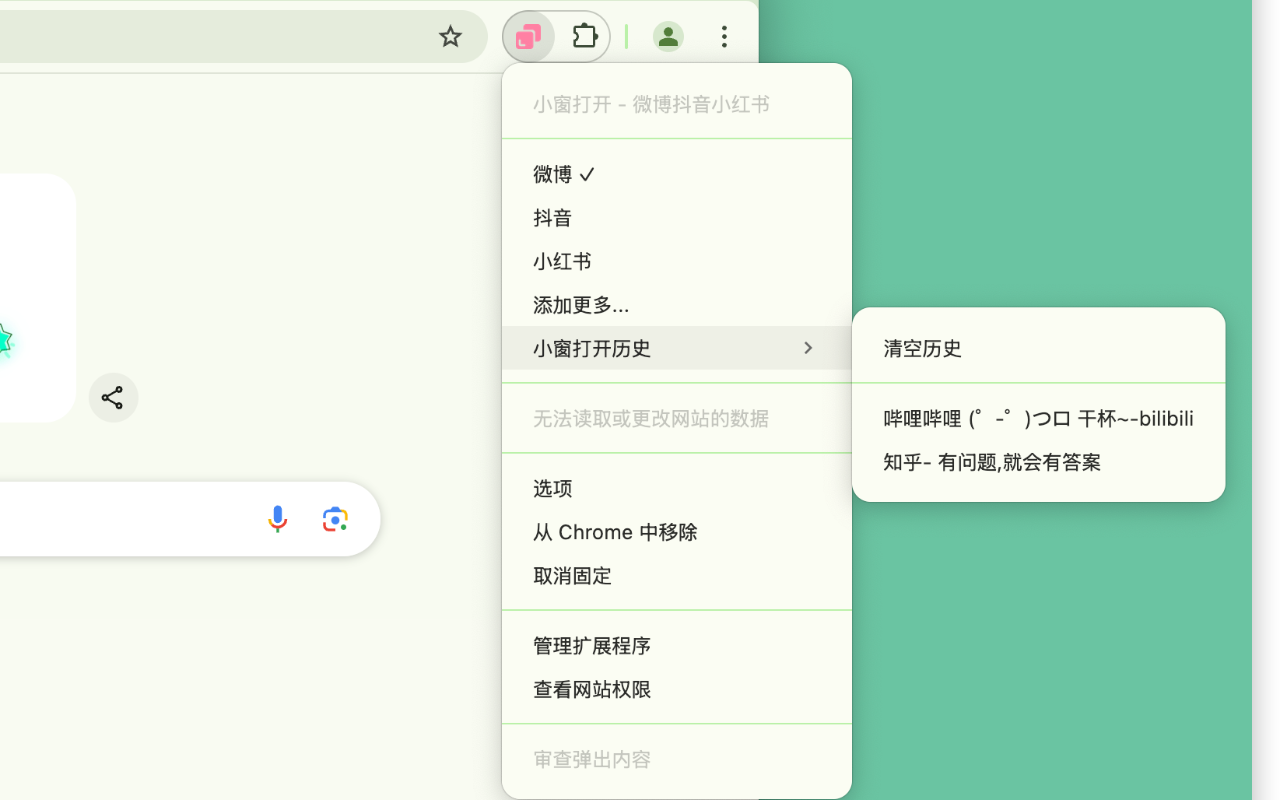Click the bookmark star icon

pyautogui.click(x=450, y=36)
